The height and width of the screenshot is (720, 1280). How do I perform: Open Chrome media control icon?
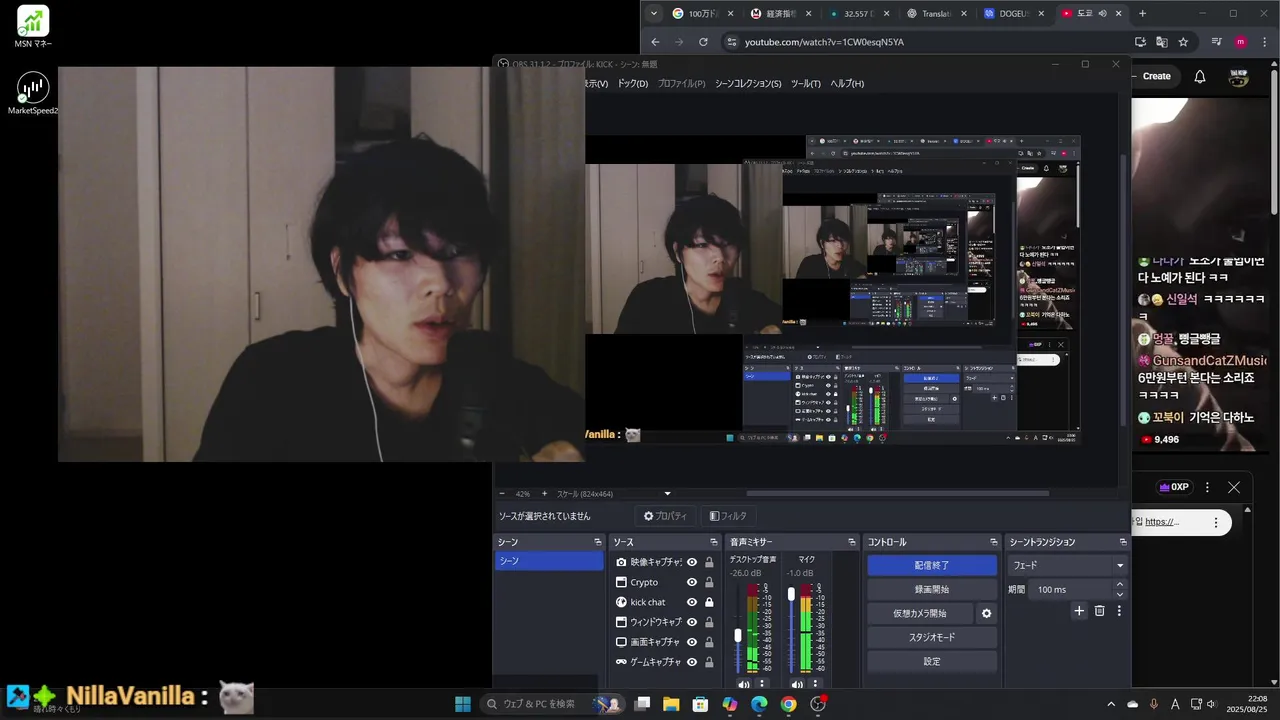(1216, 42)
